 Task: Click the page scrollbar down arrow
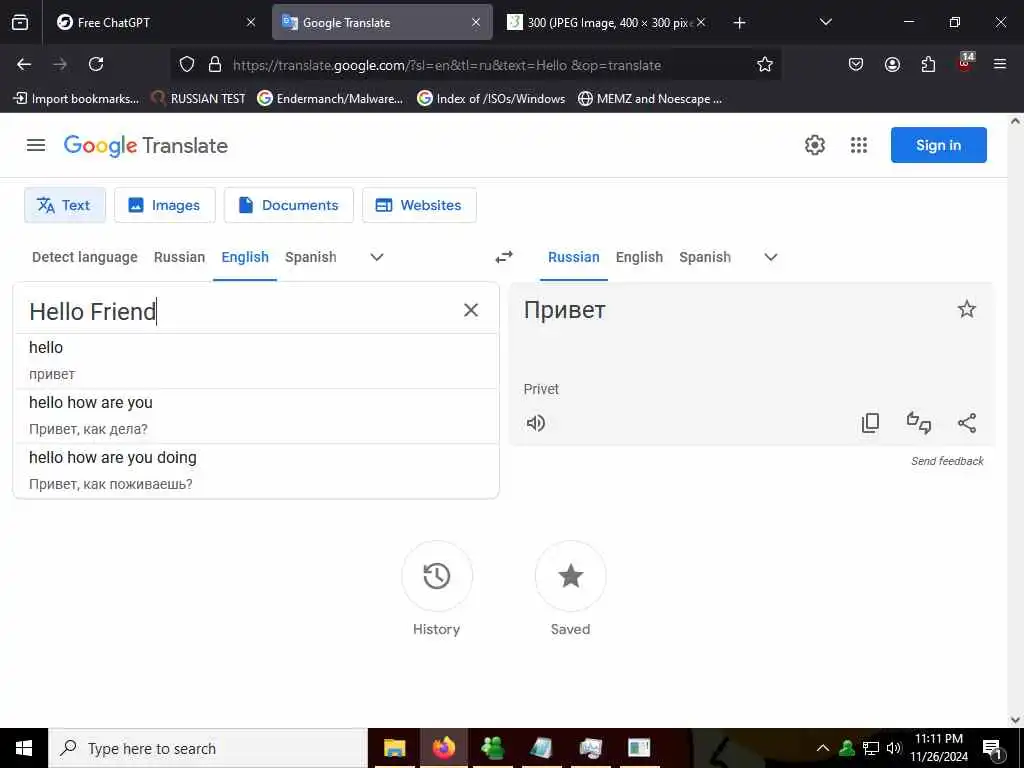click(x=1015, y=720)
